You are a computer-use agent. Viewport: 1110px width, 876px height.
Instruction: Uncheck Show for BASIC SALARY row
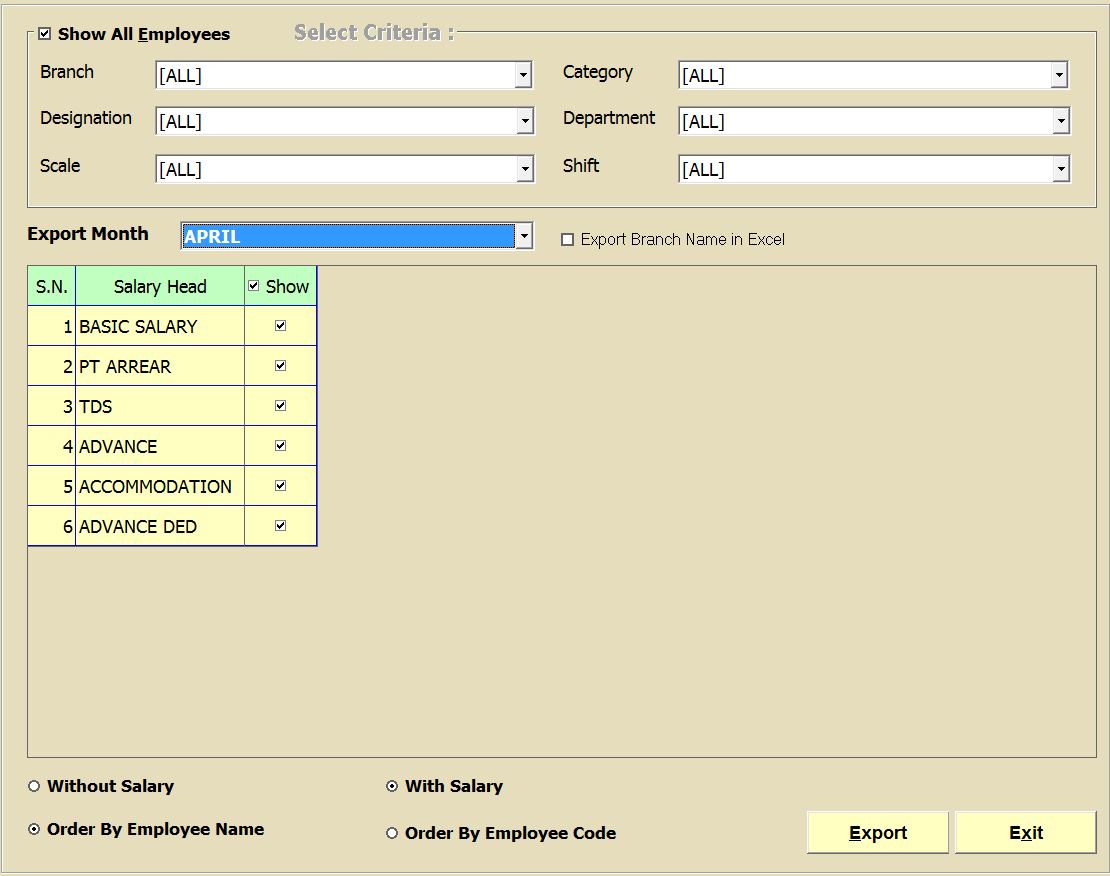pyautogui.click(x=280, y=326)
